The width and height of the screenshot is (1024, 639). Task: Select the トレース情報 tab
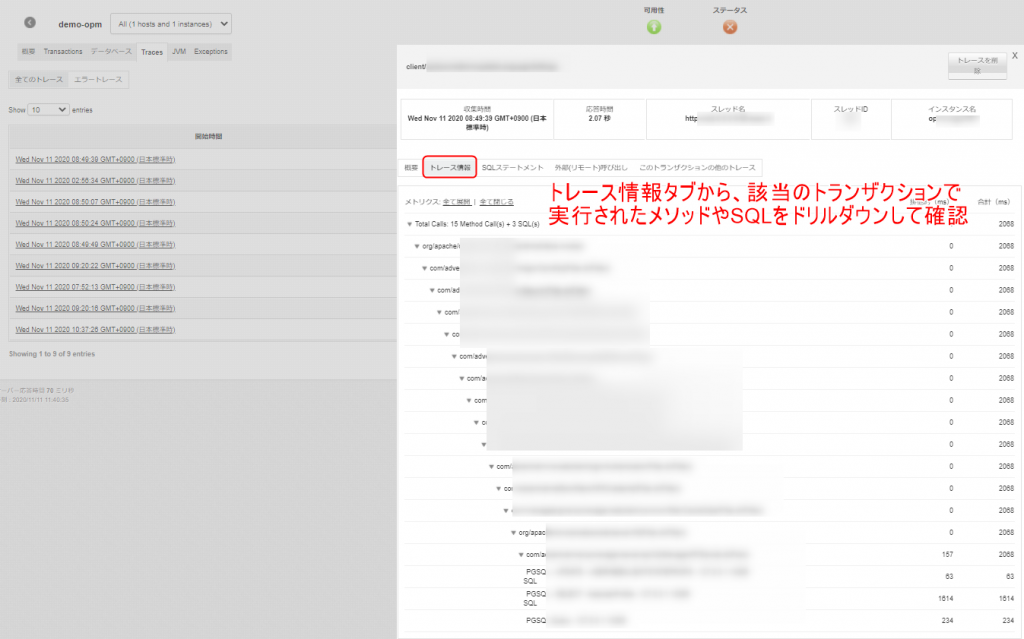[x=450, y=167]
